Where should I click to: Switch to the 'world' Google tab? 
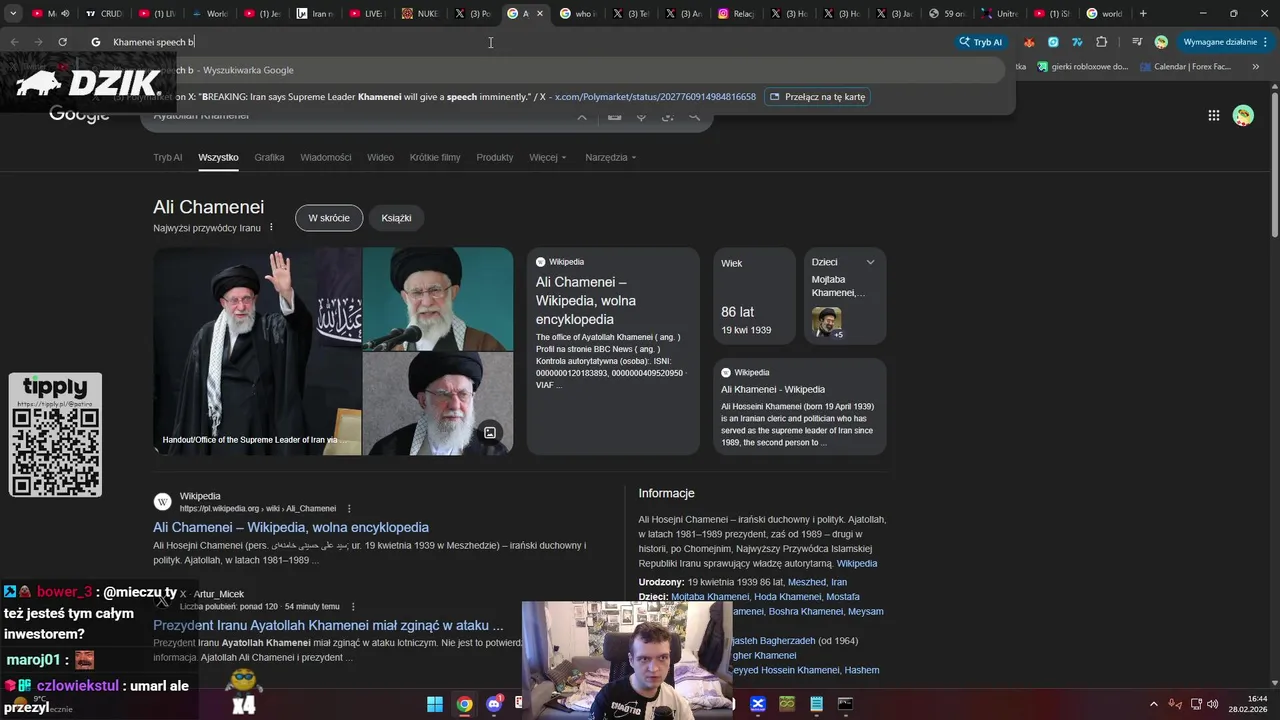point(1104,14)
